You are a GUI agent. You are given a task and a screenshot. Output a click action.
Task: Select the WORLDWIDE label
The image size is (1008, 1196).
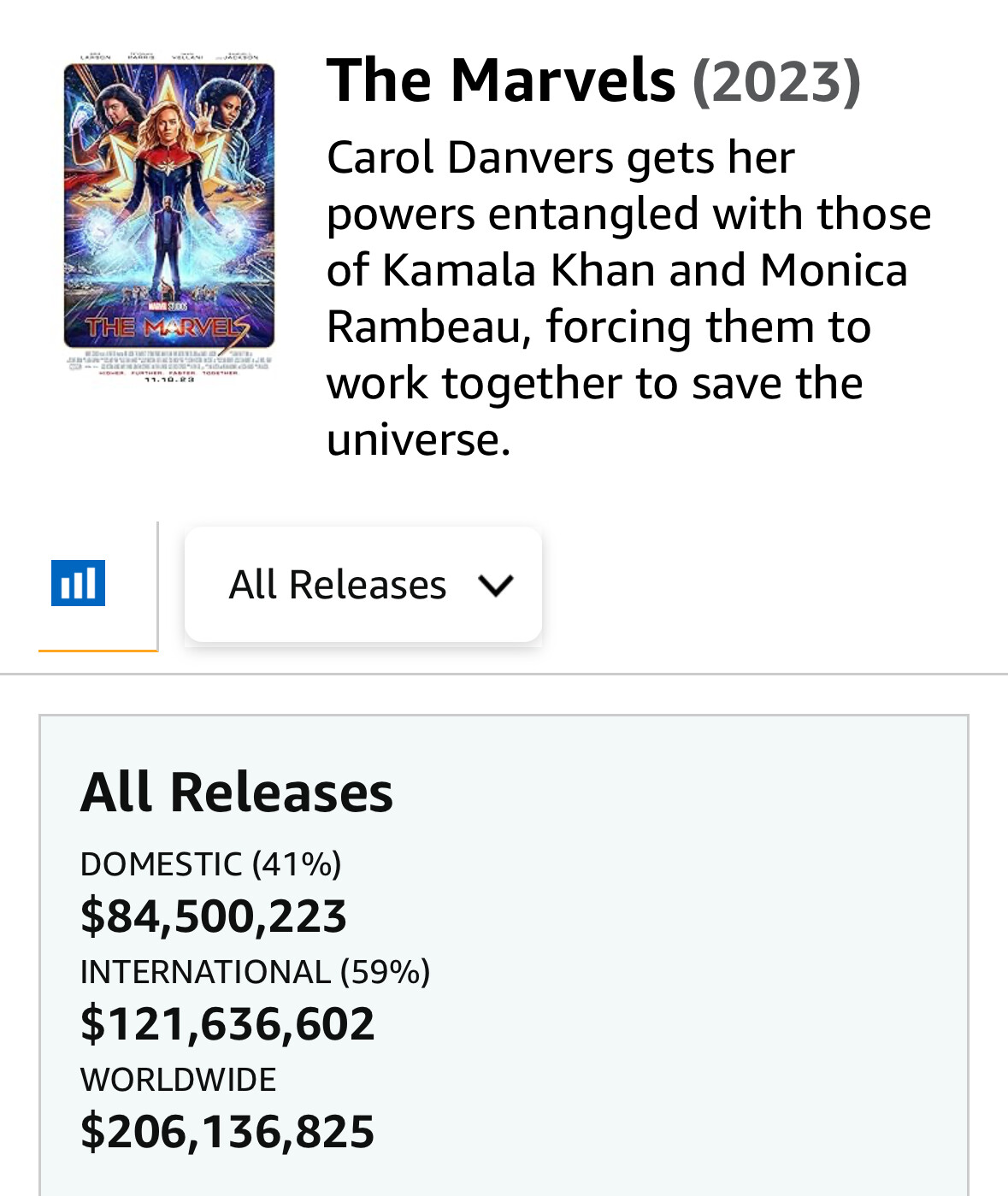click(x=179, y=1080)
